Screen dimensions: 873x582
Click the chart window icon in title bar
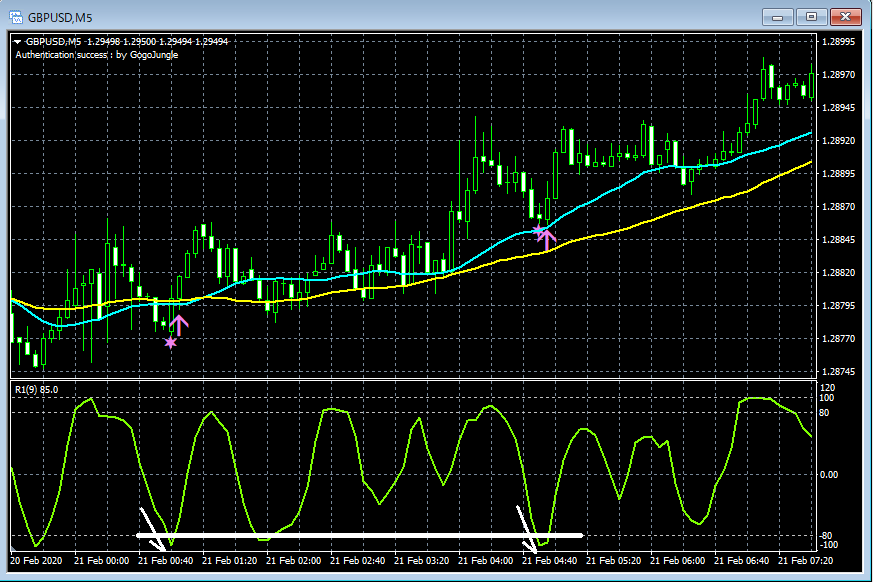click(x=14, y=16)
